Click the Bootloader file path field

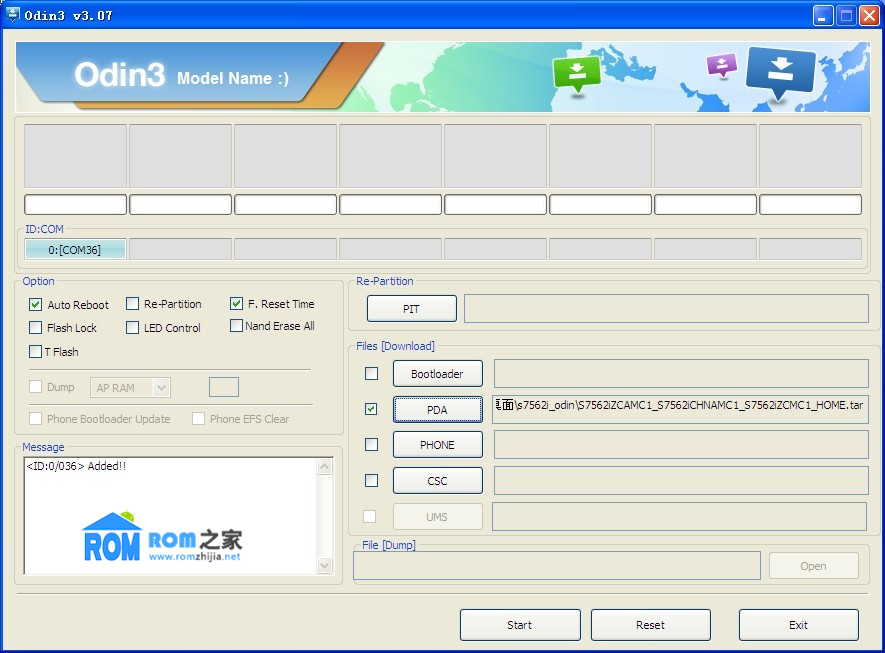click(x=681, y=374)
